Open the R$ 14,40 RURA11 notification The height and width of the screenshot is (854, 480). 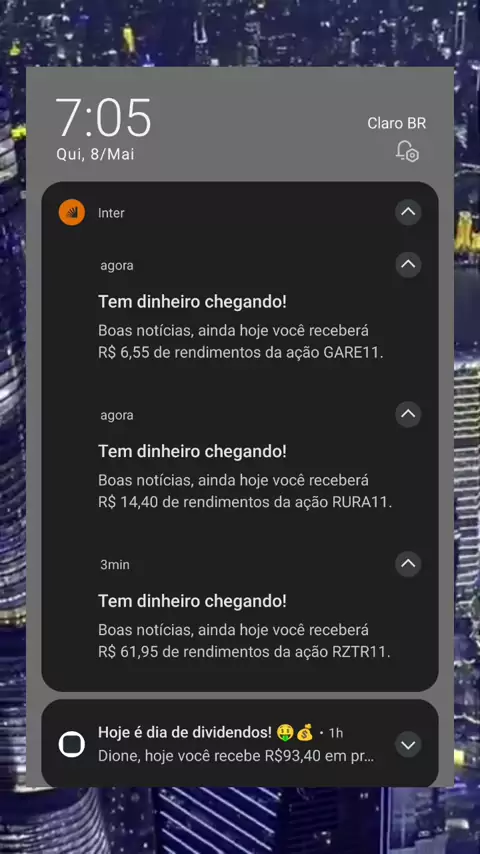pyautogui.click(x=240, y=461)
